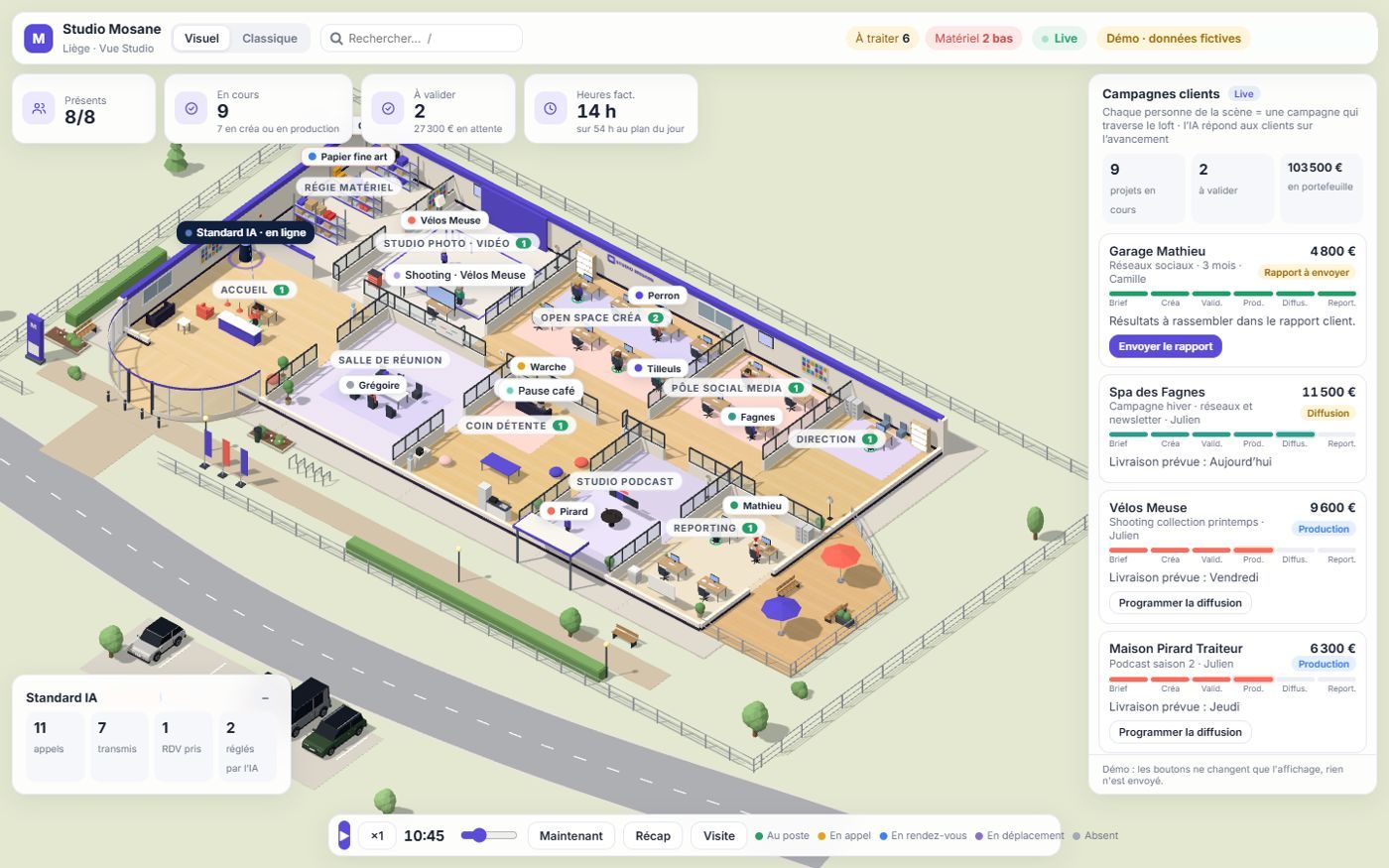Start playback with the play button
This screenshot has height=868, width=1389.
344,835
